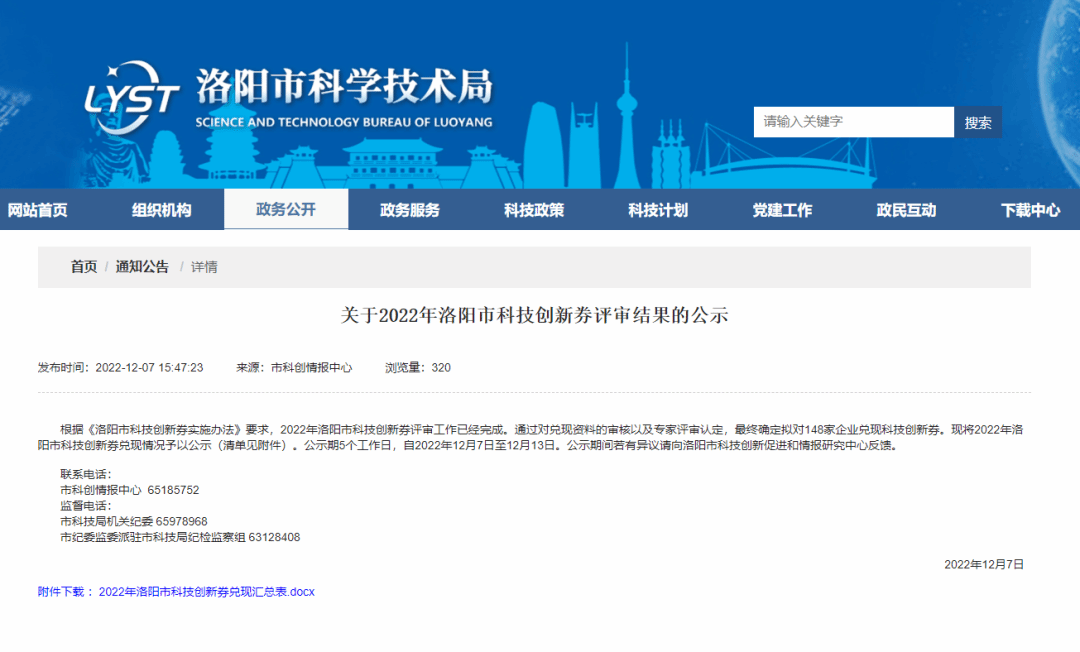Download 2022年洛阳市科技创新券兑现汇总表.docx attachment
Image resolution: width=1080 pixels, height=652 pixels.
(207, 592)
